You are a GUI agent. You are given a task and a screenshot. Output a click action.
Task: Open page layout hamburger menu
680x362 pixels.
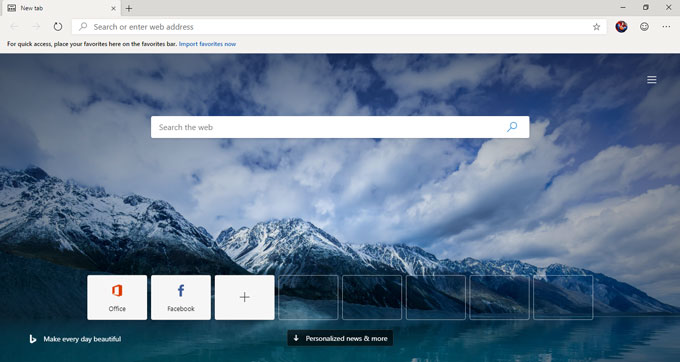(x=652, y=80)
